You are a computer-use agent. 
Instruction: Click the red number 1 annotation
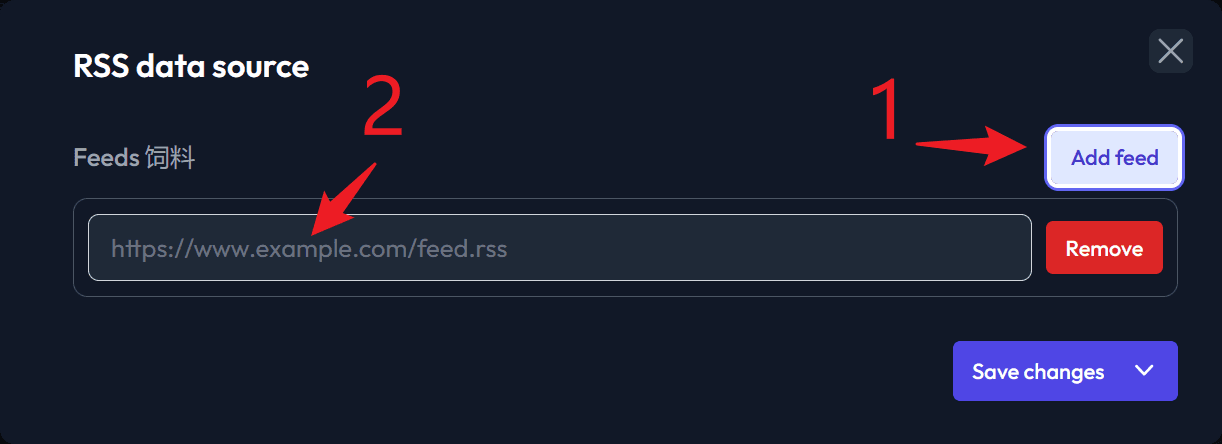pyautogui.click(x=885, y=112)
